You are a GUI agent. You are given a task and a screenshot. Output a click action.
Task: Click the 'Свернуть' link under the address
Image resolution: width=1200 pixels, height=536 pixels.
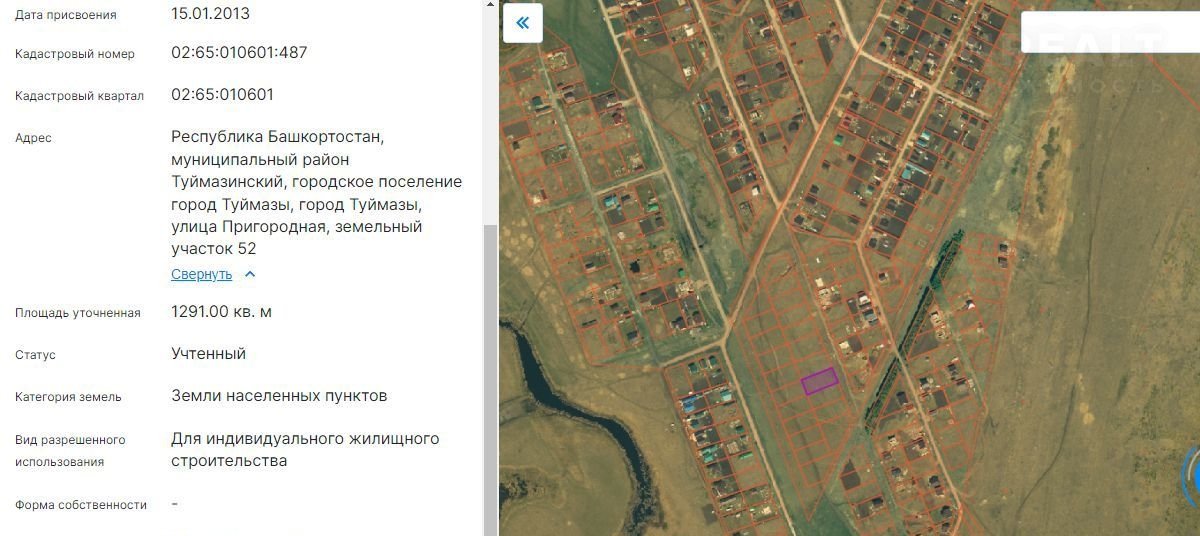(201, 274)
